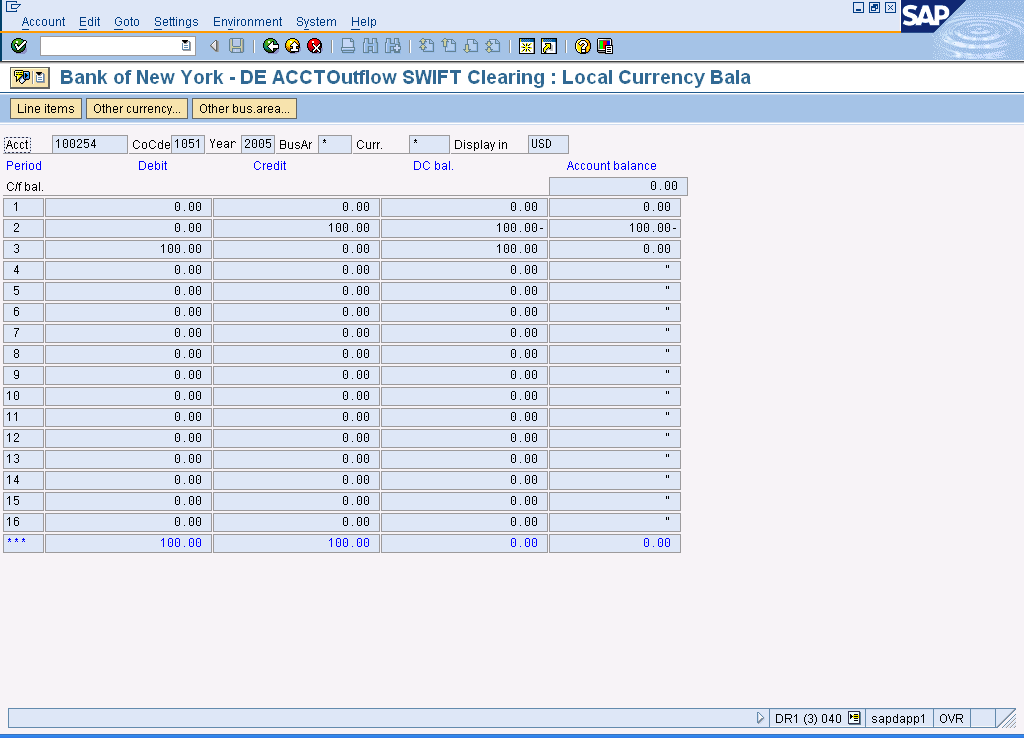The width and height of the screenshot is (1024, 738).
Task: Click the Previous page icon
Action: (449, 46)
